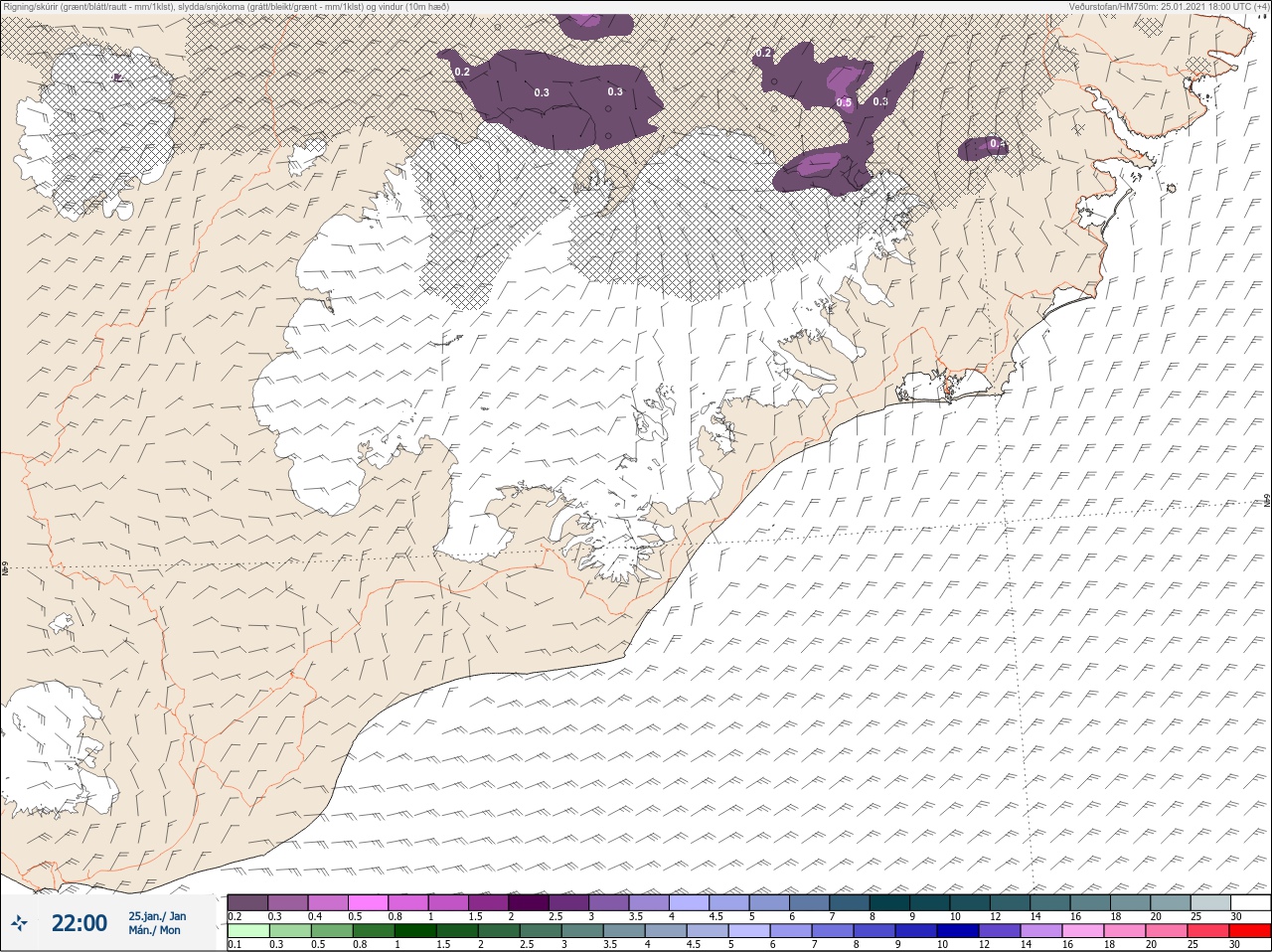1272x952 pixels.
Task: Click the 0.1 label on the rain scale
Action: coord(235,944)
